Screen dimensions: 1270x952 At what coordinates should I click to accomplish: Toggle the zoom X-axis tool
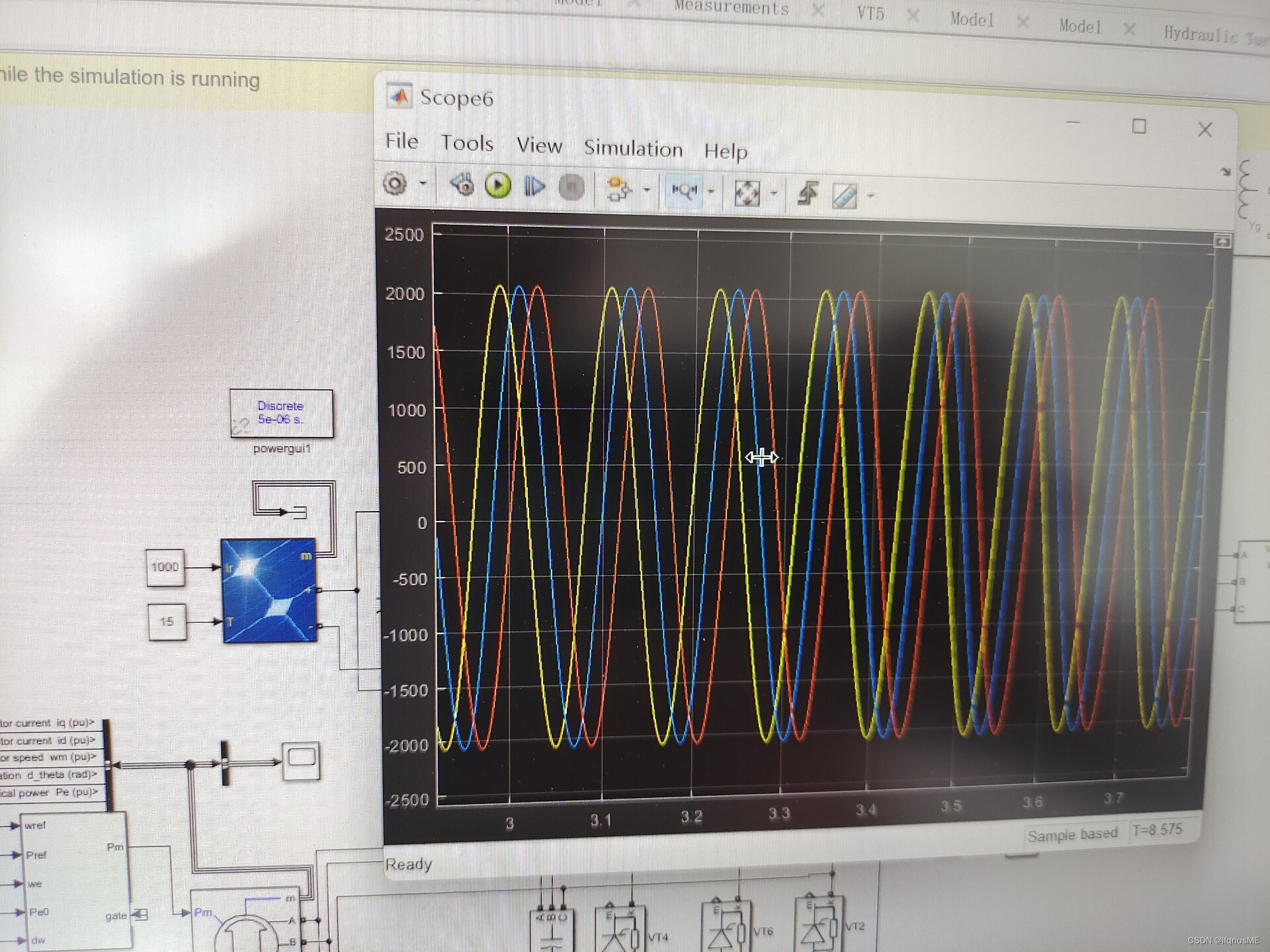tap(683, 191)
